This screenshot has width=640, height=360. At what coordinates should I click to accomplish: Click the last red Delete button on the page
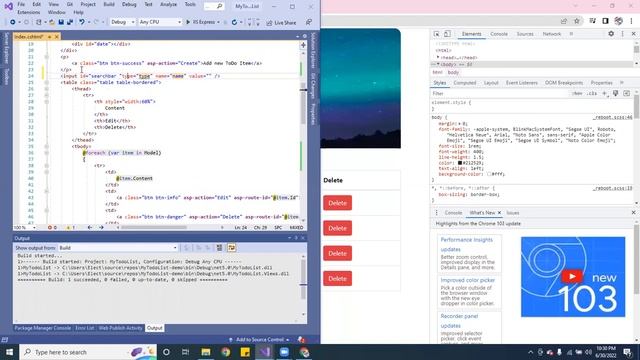pos(337,278)
